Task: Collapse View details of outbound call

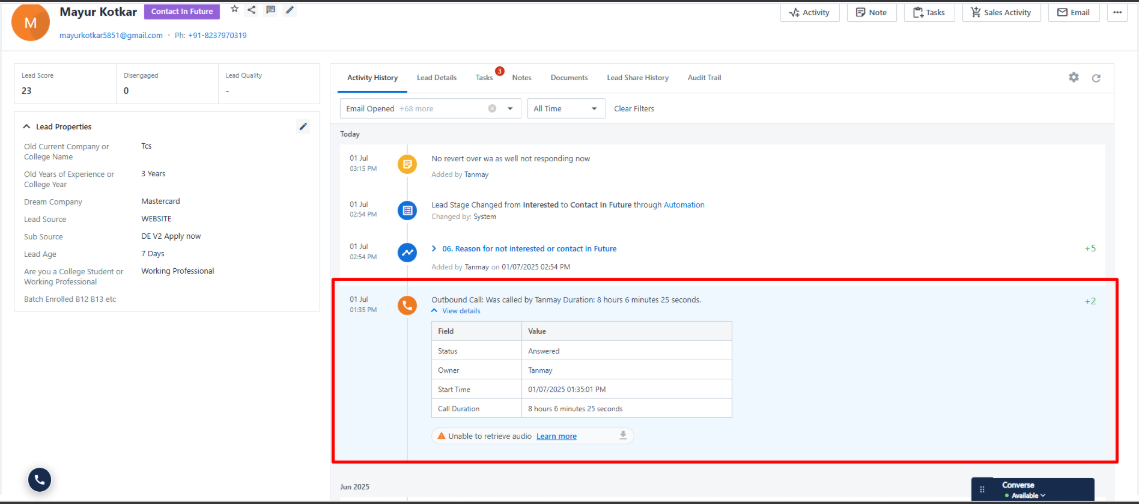Action: 456,311
